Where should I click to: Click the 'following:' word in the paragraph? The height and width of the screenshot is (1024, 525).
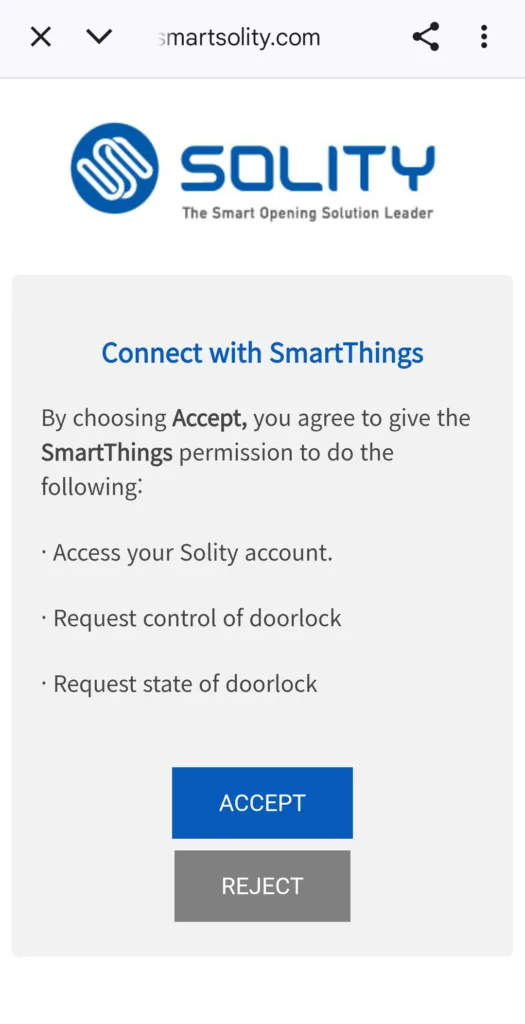click(91, 487)
